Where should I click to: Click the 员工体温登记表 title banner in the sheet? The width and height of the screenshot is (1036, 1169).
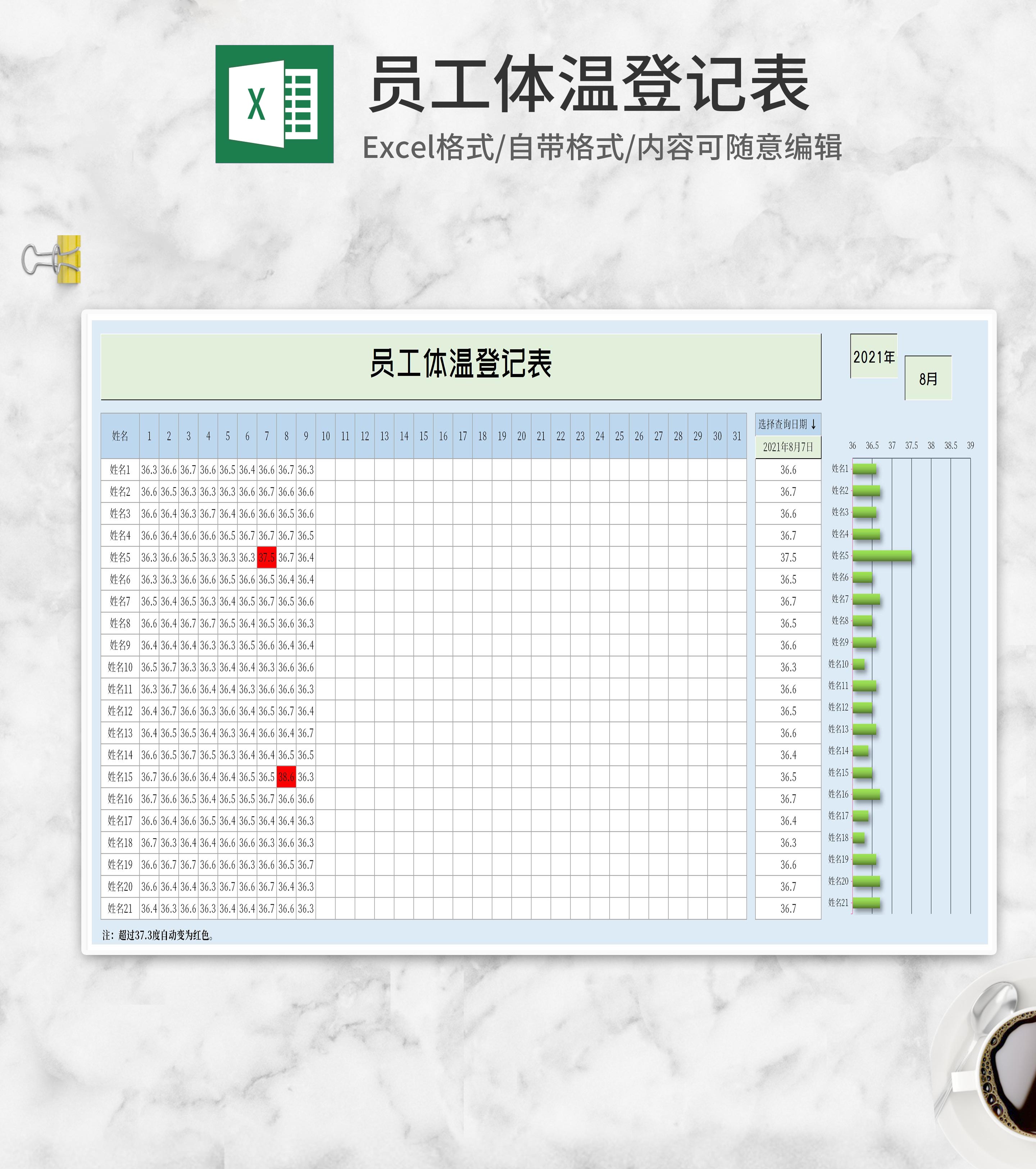tap(460, 364)
